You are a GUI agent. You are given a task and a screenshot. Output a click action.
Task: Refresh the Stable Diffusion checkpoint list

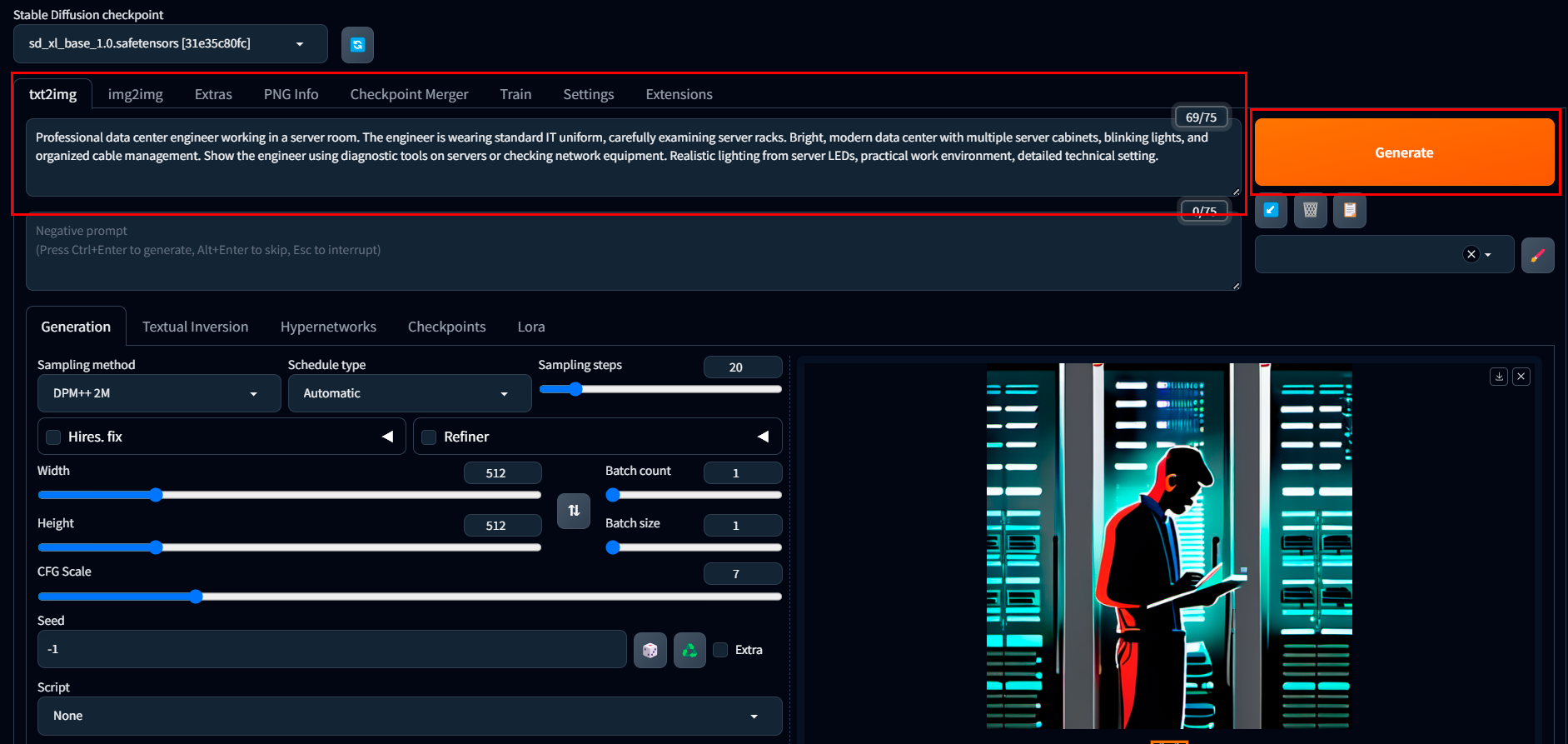357,45
